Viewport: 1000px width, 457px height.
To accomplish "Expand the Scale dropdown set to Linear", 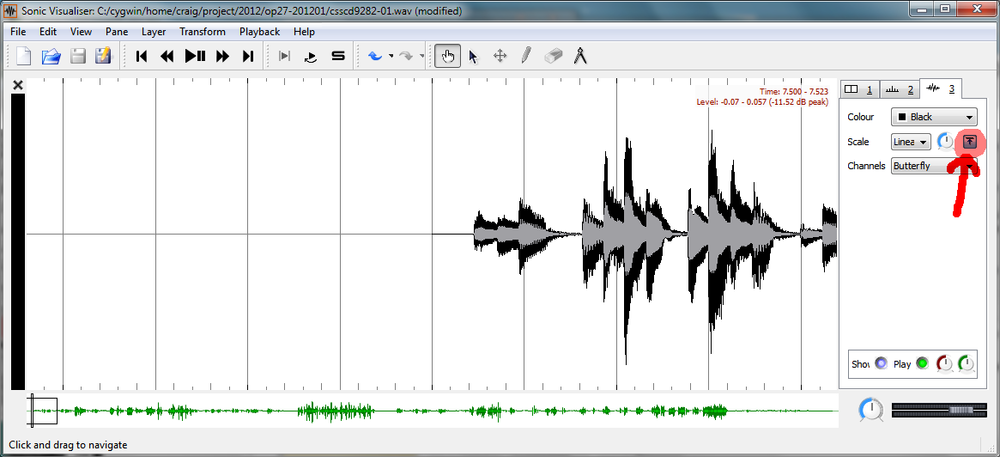I will pos(911,142).
